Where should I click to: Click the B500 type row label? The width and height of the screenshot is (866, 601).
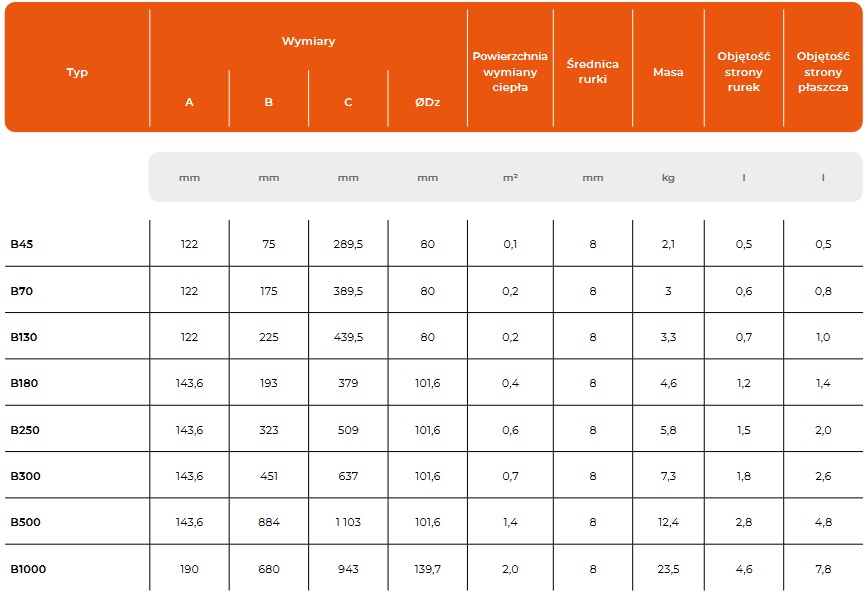click(x=25, y=522)
